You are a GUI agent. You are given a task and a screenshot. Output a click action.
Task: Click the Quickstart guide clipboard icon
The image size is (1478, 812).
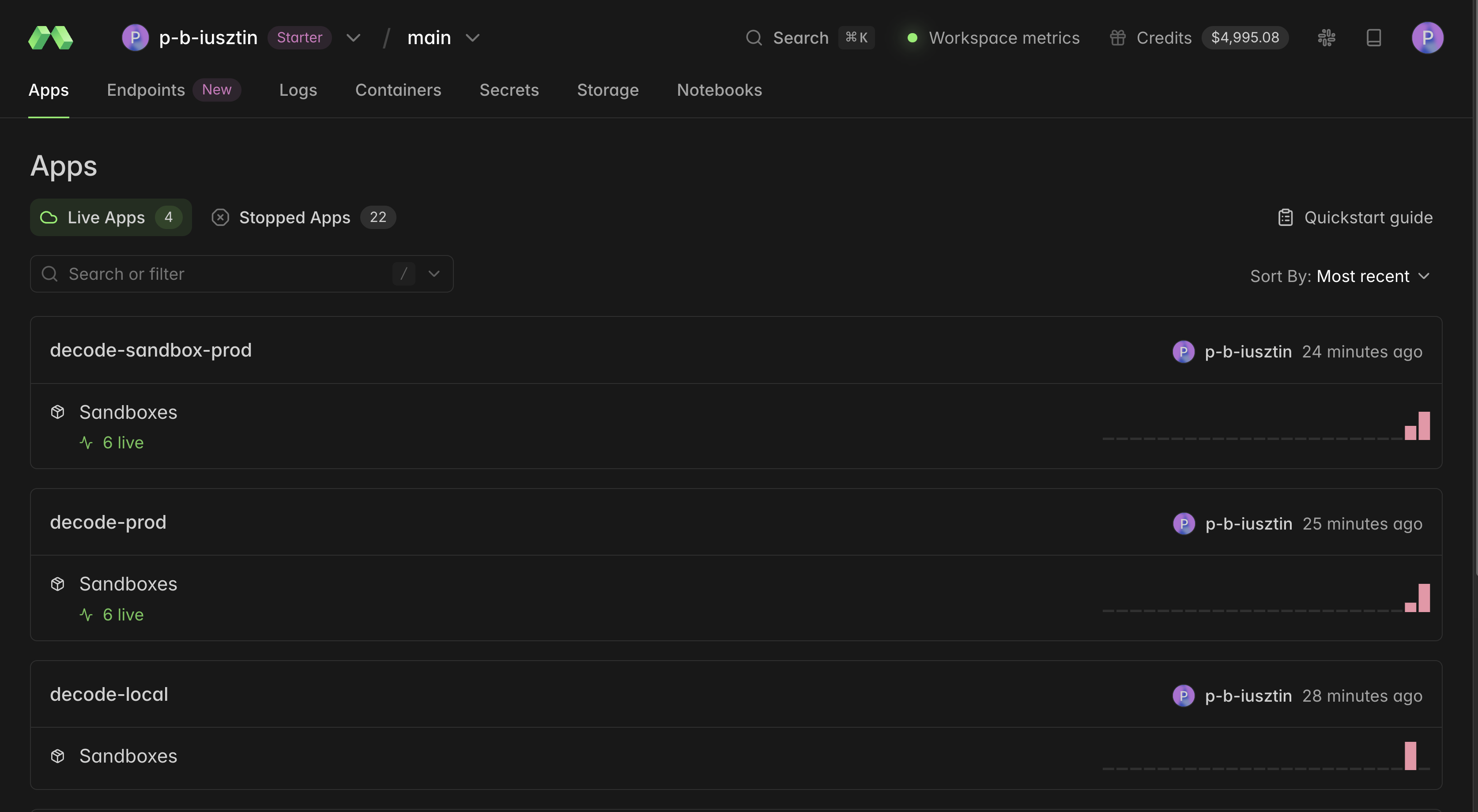[1286, 217]
